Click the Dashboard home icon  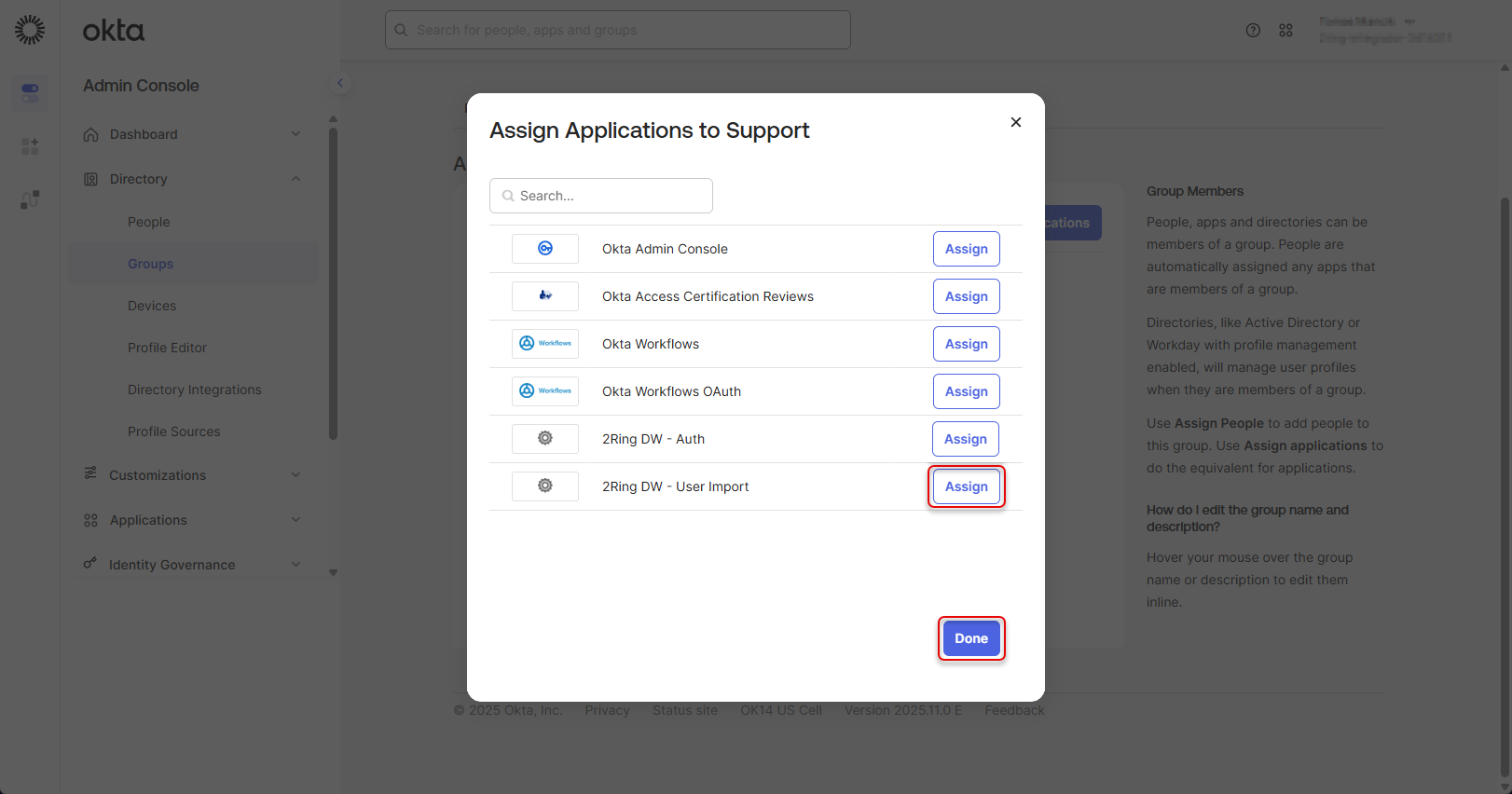pos(90,134)
